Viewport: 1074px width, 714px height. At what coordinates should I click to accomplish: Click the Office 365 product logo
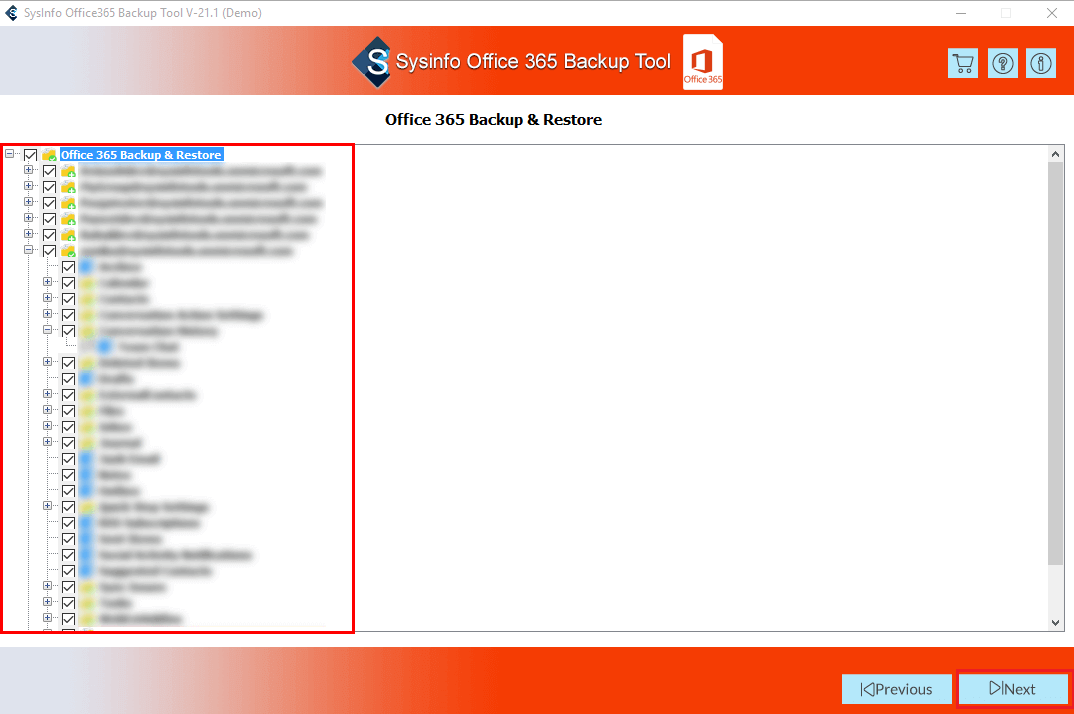pyautogui.click(x=703, y=62)
